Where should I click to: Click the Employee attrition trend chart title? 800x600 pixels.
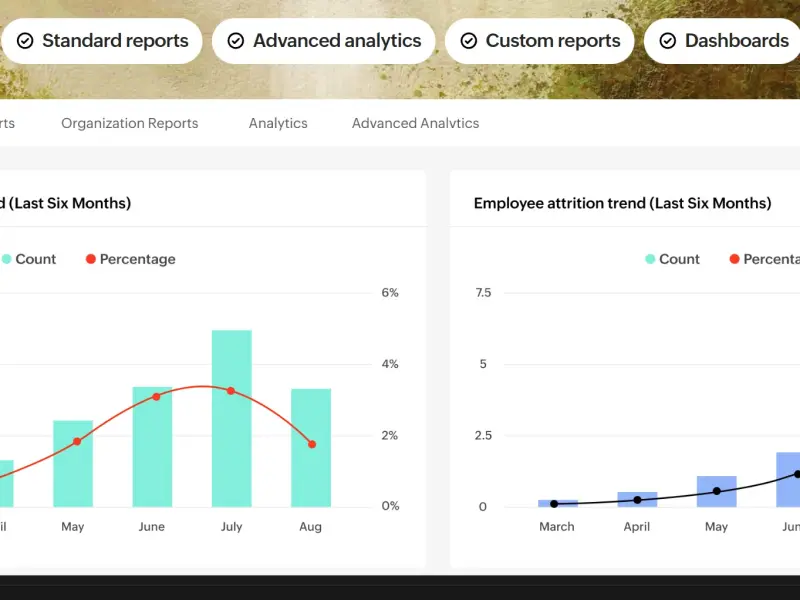click(x=622, y=203)
